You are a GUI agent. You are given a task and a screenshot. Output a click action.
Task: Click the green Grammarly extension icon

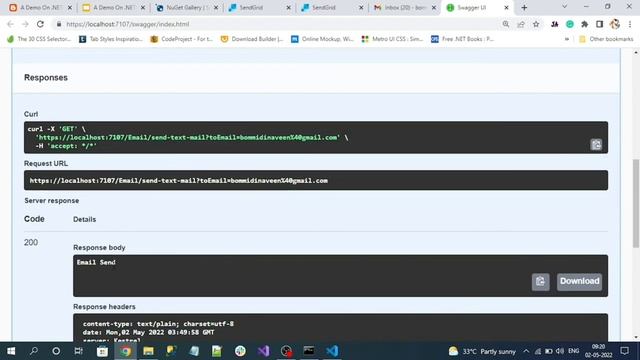[570, 24]
